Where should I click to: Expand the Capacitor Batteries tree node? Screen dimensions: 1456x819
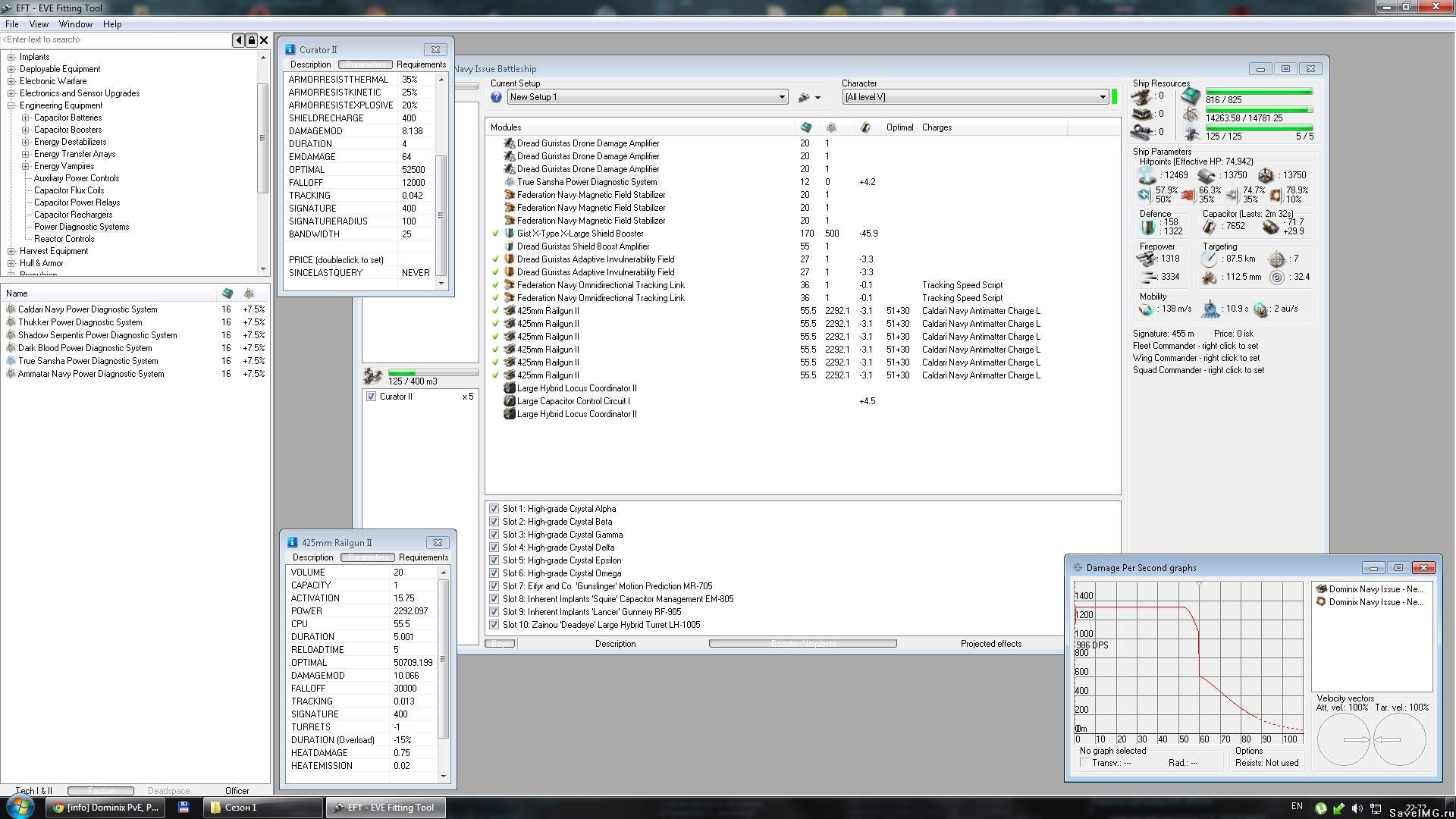click(25, 118)
